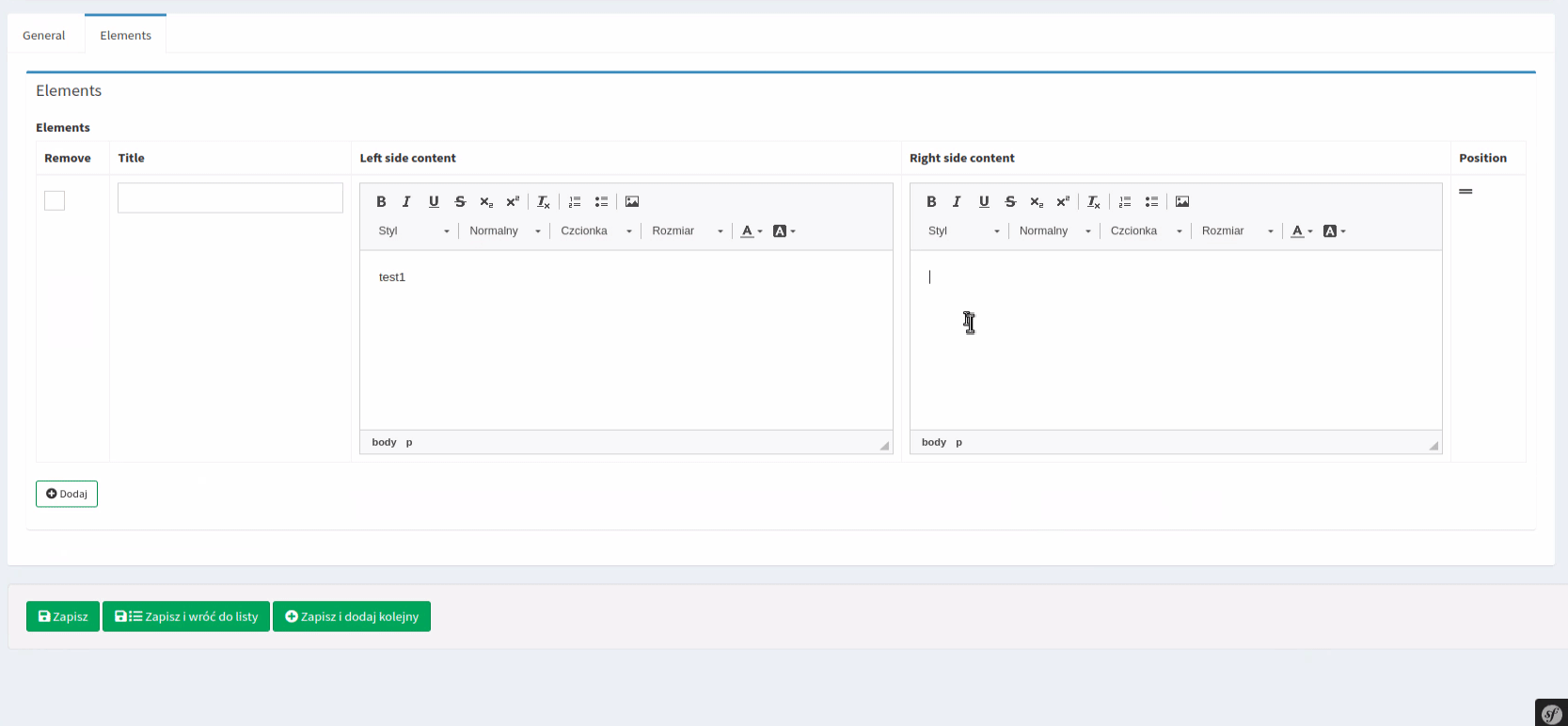The height and width of the screenshot is (726, 1568).
Task: Click the body path element in the right editor
Action: [x=934, y=442]
